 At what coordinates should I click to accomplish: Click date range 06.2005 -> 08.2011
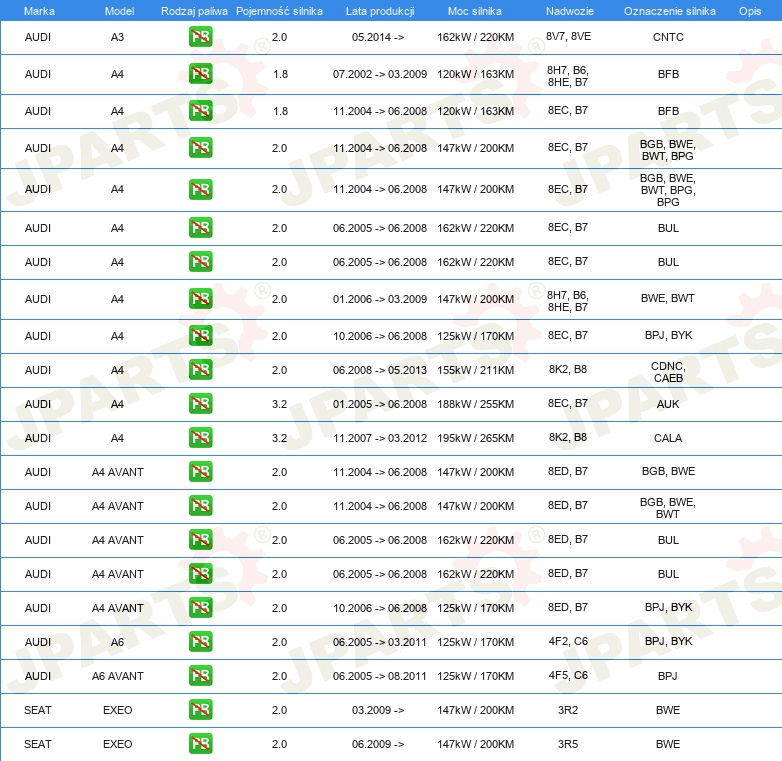[380, 676]
